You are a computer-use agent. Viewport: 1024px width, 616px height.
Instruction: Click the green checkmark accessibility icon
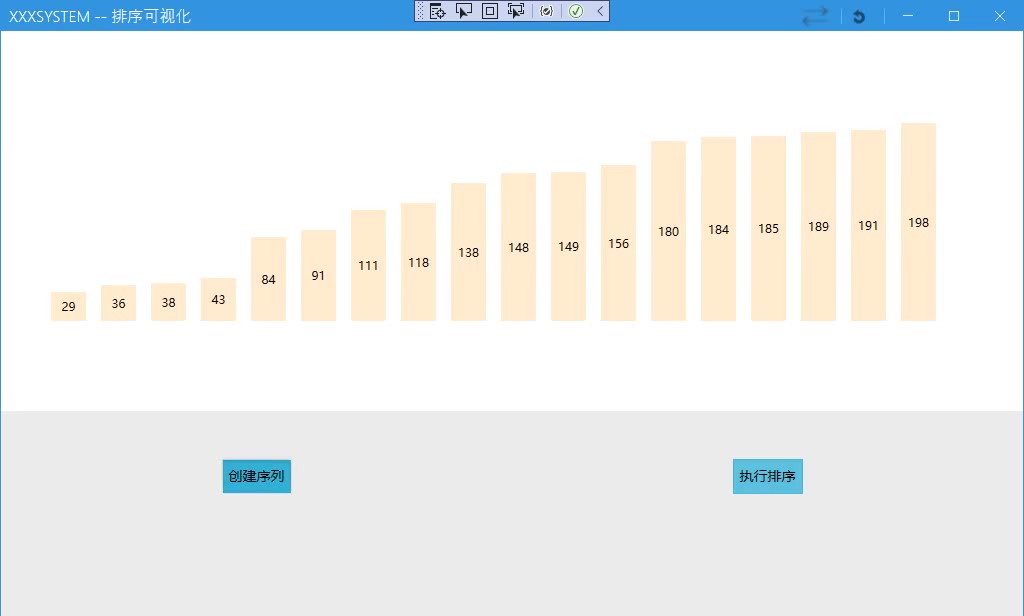pyautogui.click(x=576, y=11)
